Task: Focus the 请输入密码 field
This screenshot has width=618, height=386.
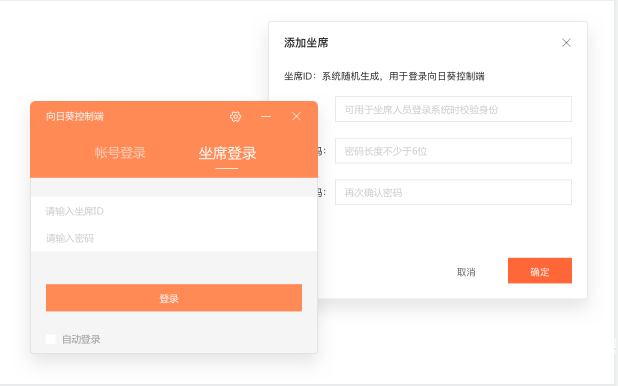Action: coord(174,238)
